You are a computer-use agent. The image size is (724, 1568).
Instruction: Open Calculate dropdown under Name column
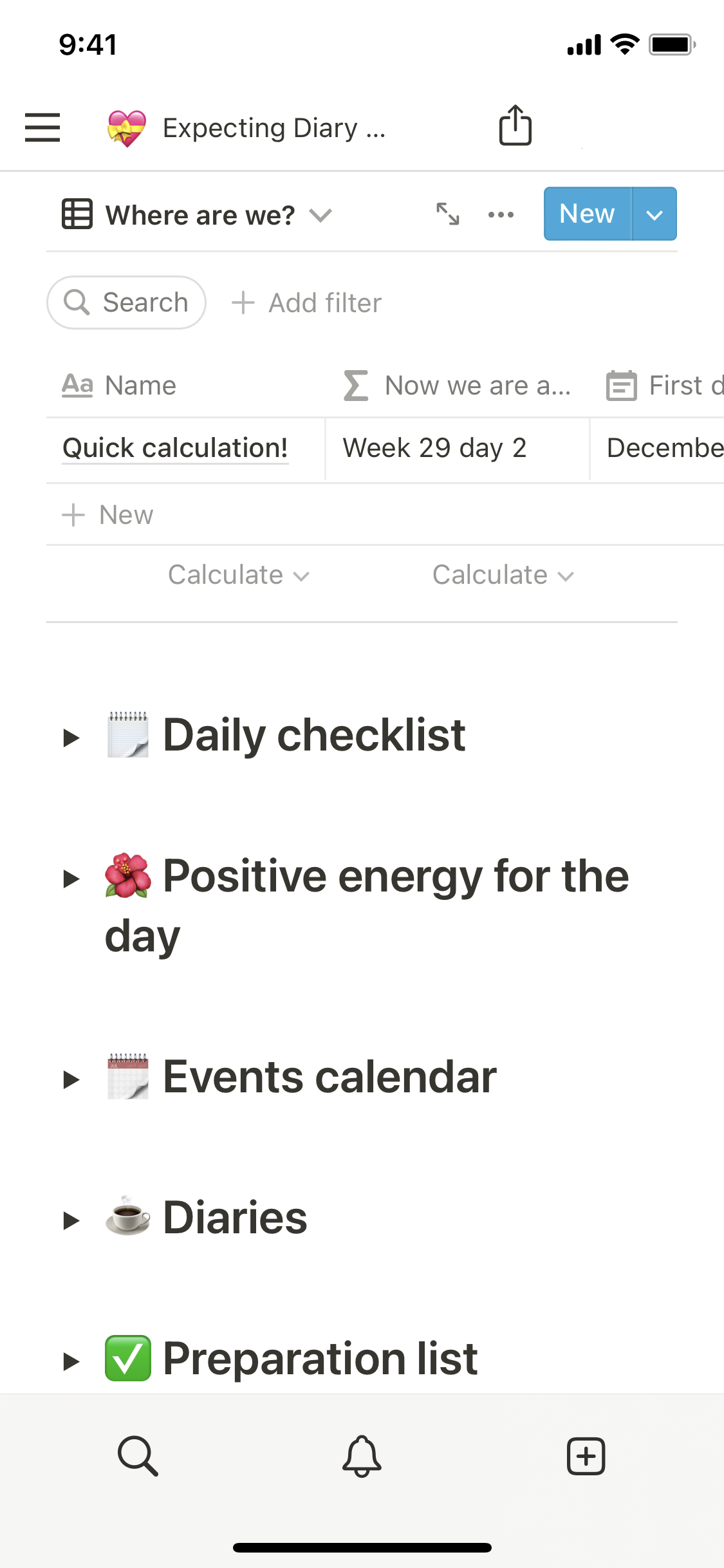click(x=238, y=575)
